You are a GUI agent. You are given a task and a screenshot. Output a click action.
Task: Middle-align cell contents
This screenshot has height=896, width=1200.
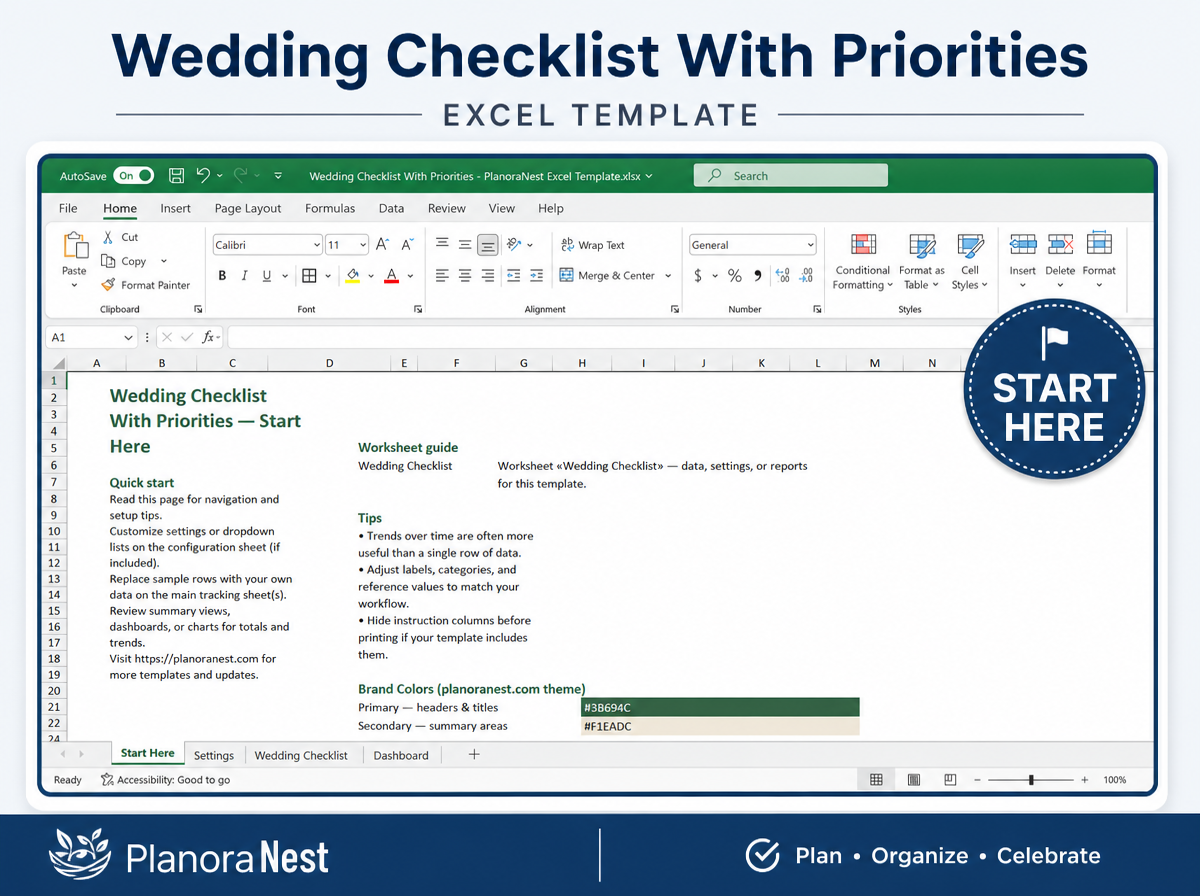click(465, 245)
